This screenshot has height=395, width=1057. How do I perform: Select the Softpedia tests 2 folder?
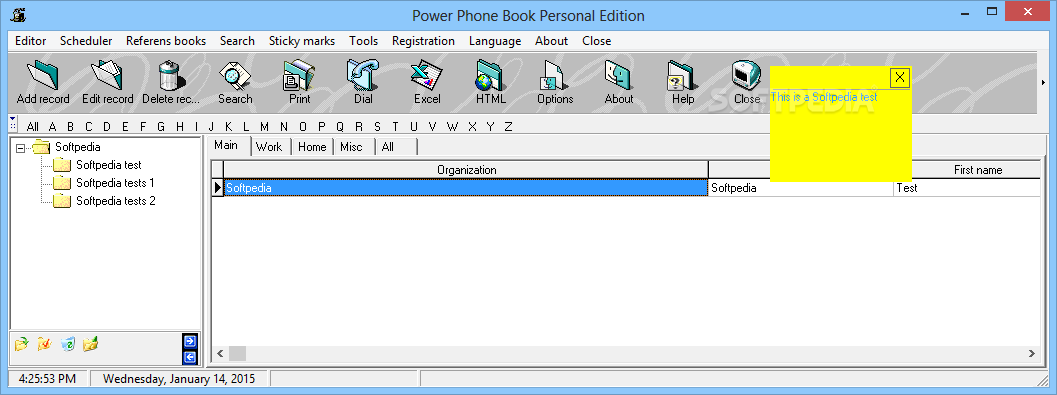tap(116, 201)
